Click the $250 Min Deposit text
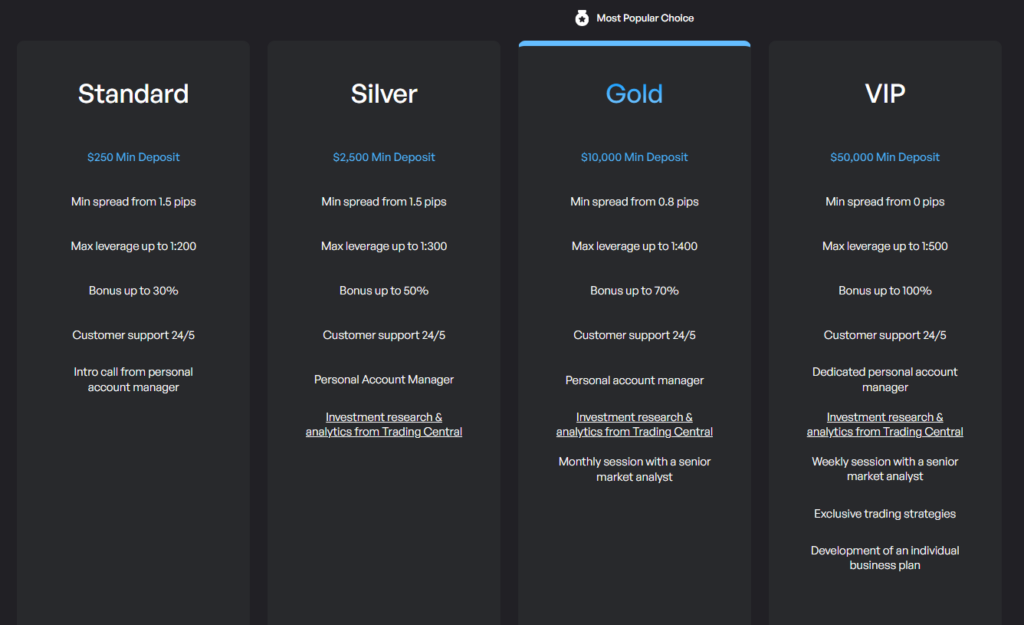The width and height of the screenshot is (1024, 625). click(133, 157)
